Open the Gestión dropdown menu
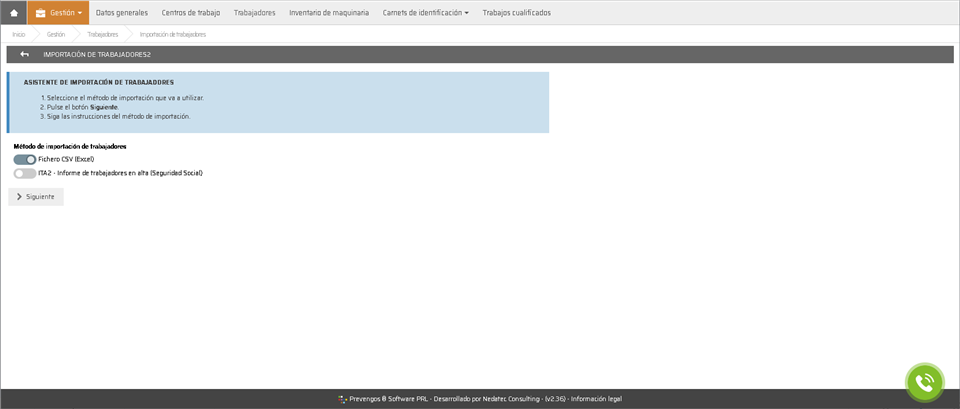 pyautogui.click(x=58, y=12)
